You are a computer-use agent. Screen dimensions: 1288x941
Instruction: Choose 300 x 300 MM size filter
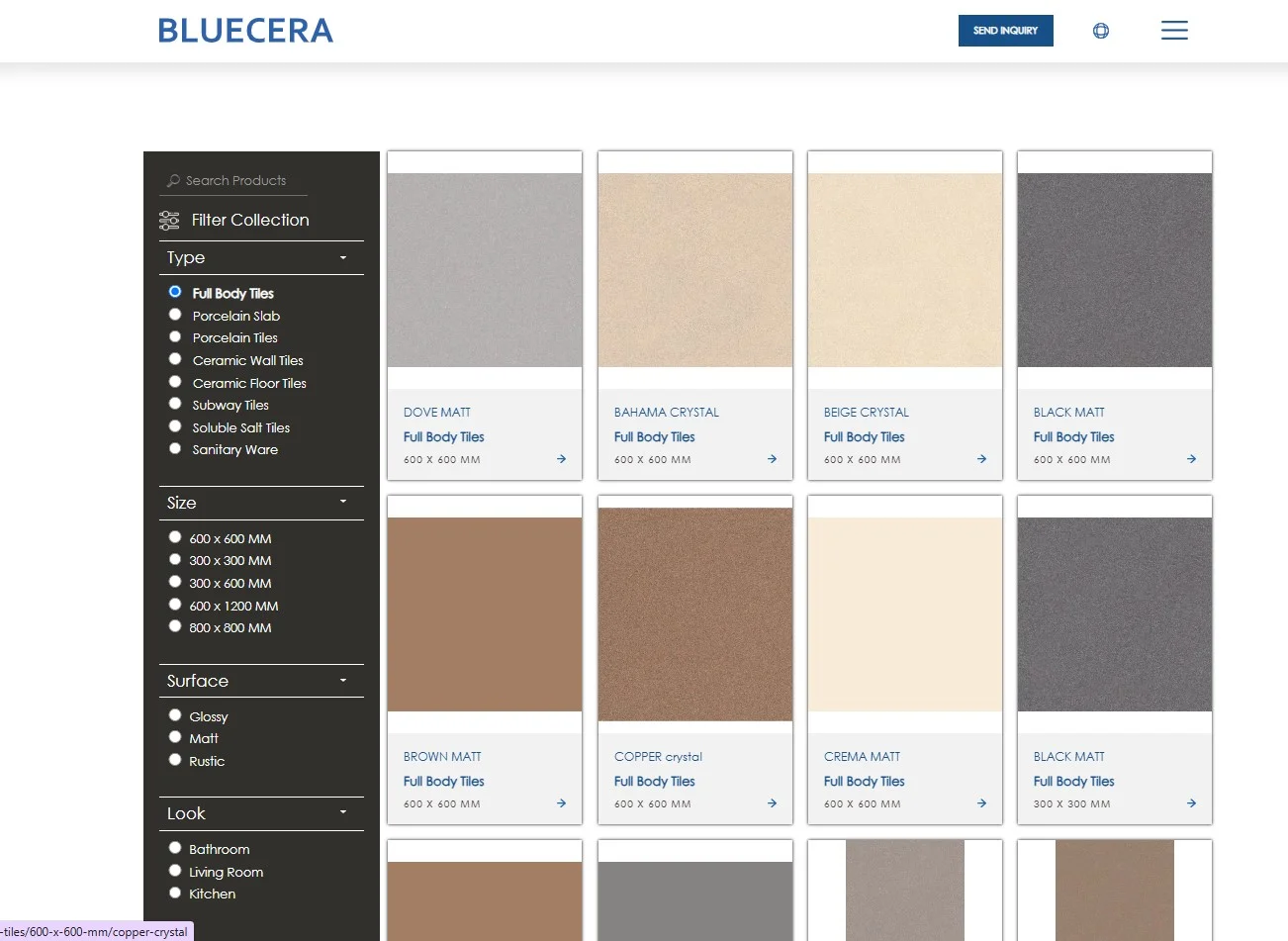pyautogui.click(x=175, y=559)
